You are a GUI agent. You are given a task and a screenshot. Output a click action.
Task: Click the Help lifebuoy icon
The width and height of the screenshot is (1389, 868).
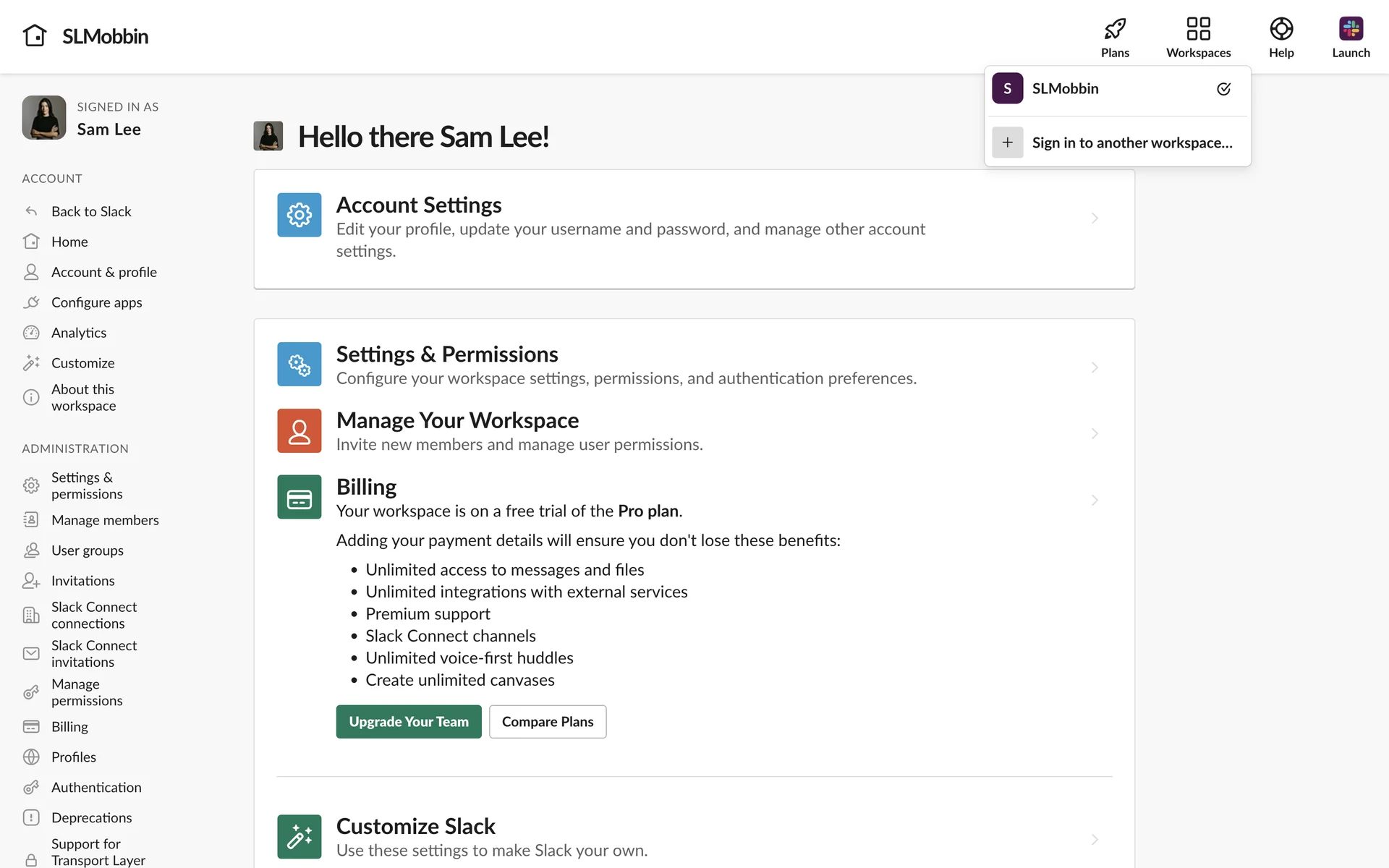(x=1281, y=30)
